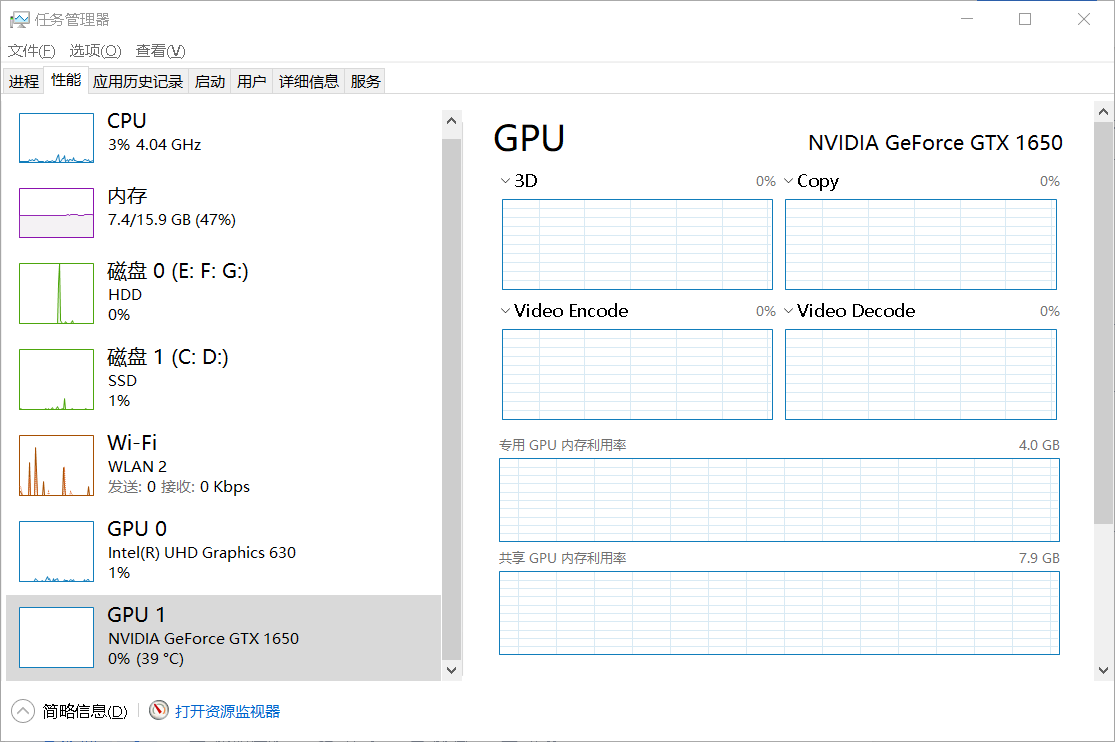This screenshot has height=742, width=1115.
Task: Click GPU details pane scrollbar down arrow
Action: tap(1103, 670)
